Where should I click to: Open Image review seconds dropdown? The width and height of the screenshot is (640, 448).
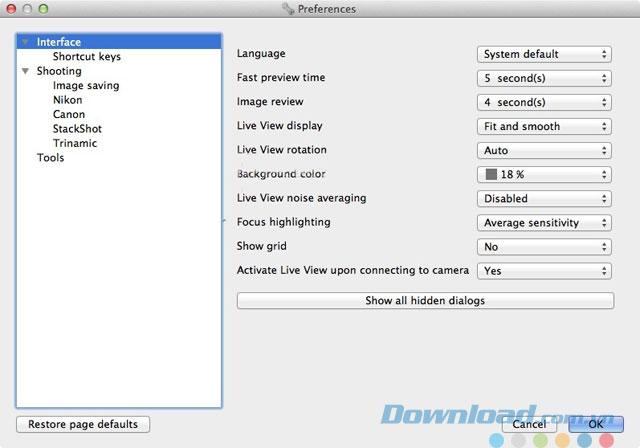(x=543, y=102)
